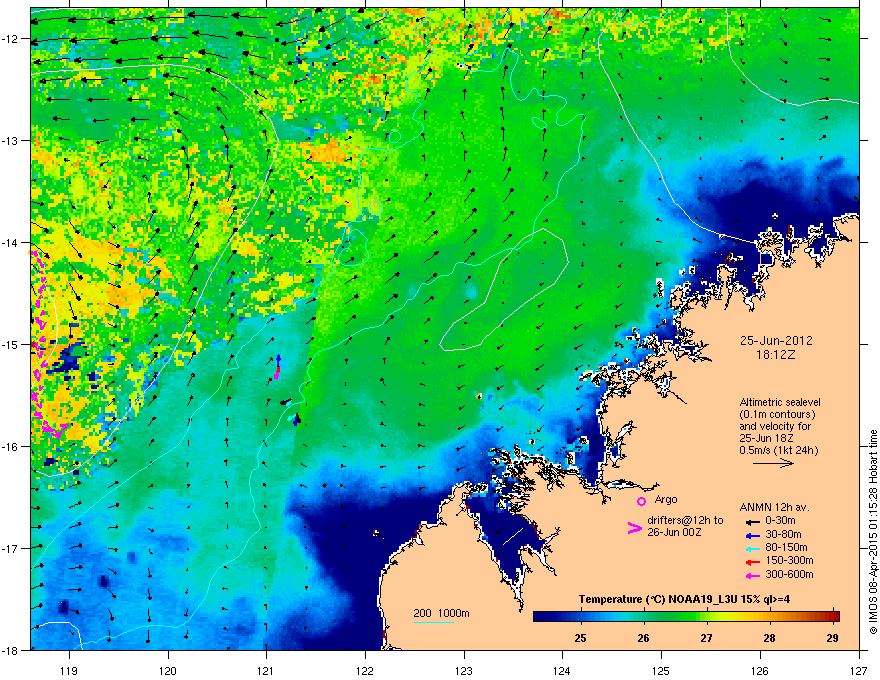Click the longitude axis label 127

[x=859, y=670]
